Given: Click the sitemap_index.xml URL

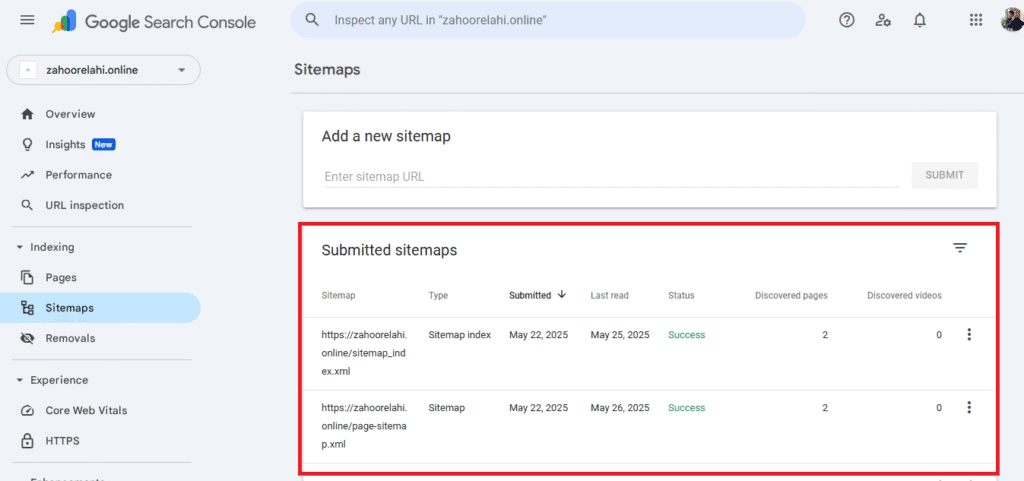Looking at the screenshot, I should coord(364,353).
